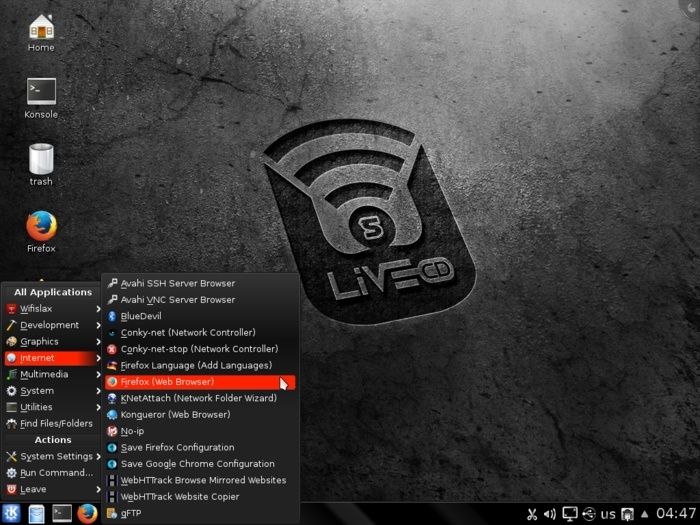Open the trash desktop icon
This screenshot has height=525, width=700.
point(41,165)
